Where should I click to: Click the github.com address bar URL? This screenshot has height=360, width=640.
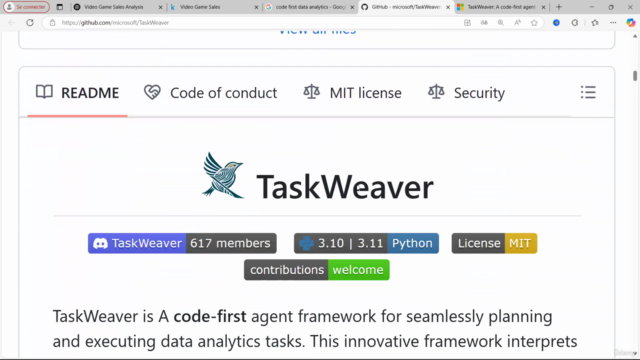[115, 23]
